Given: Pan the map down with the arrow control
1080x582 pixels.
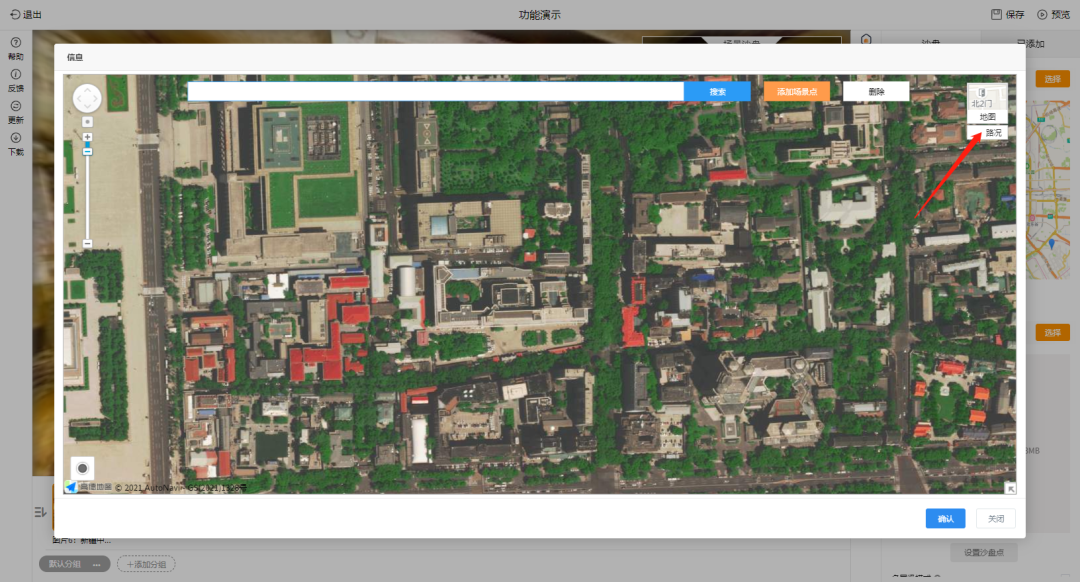Looking at the screenshot, I should click(87, 108).
